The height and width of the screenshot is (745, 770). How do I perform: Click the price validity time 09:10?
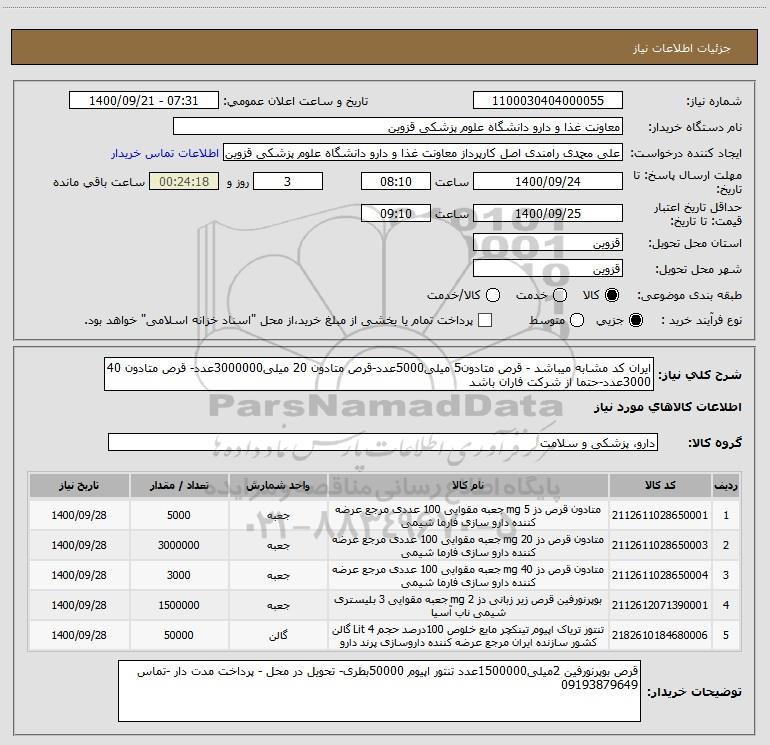396,214
